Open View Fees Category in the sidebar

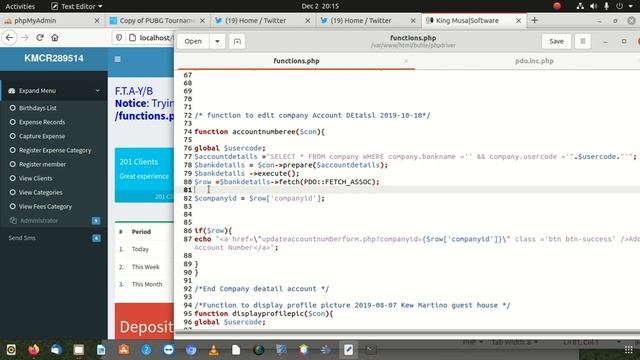click(45, 207)
